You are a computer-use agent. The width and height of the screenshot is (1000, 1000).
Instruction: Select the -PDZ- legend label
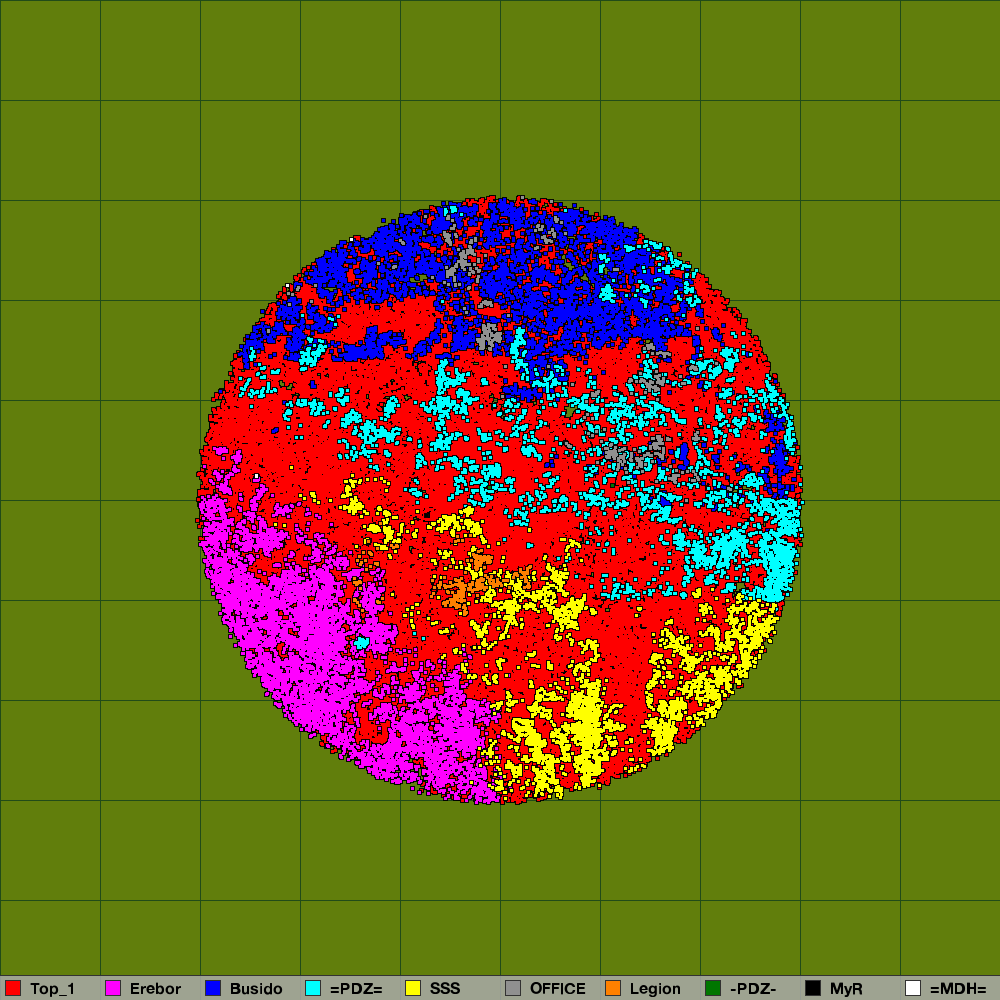click(753, 989)
